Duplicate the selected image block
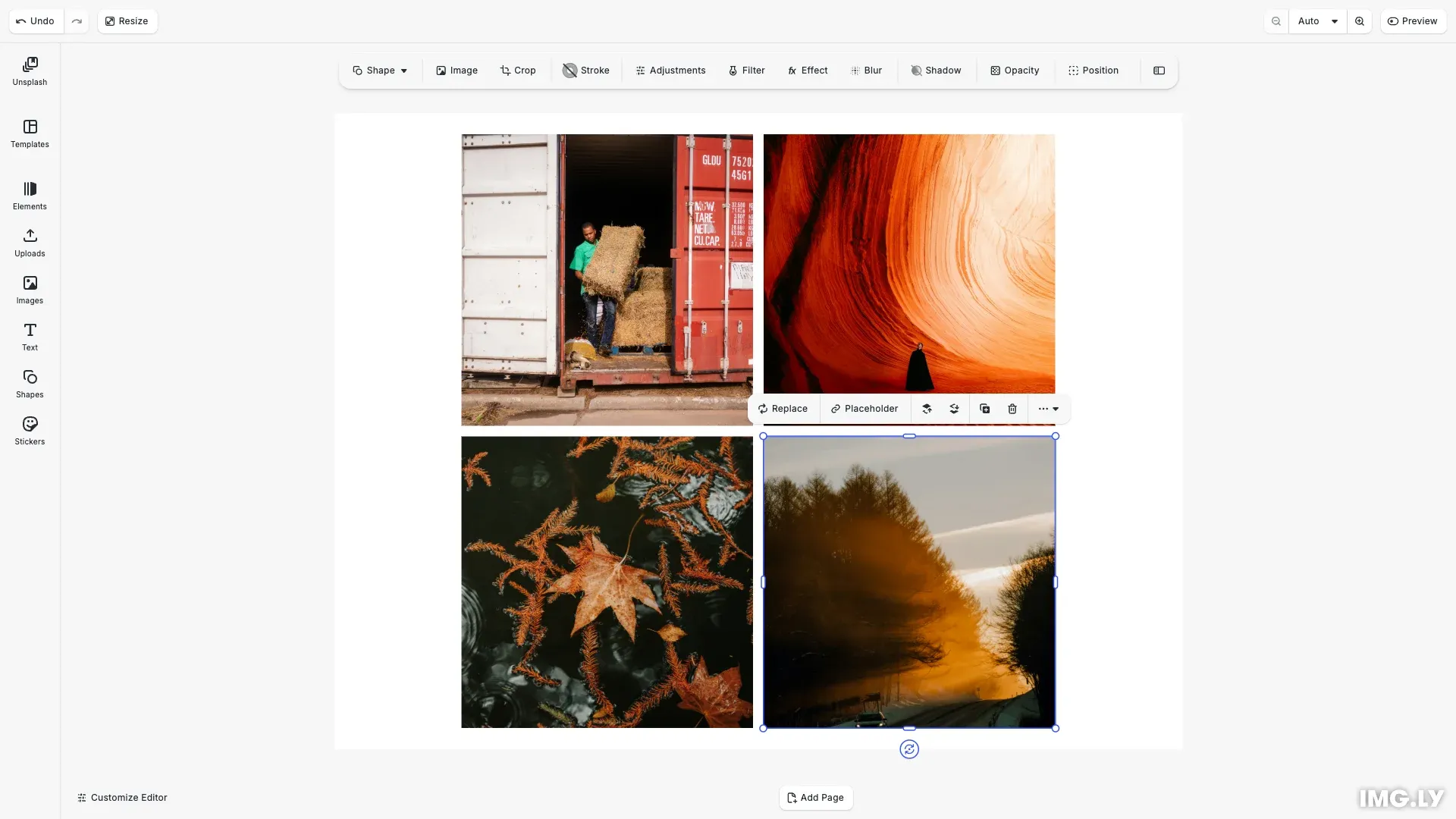Screen dimensions: 1456x819 pos(984,409)
